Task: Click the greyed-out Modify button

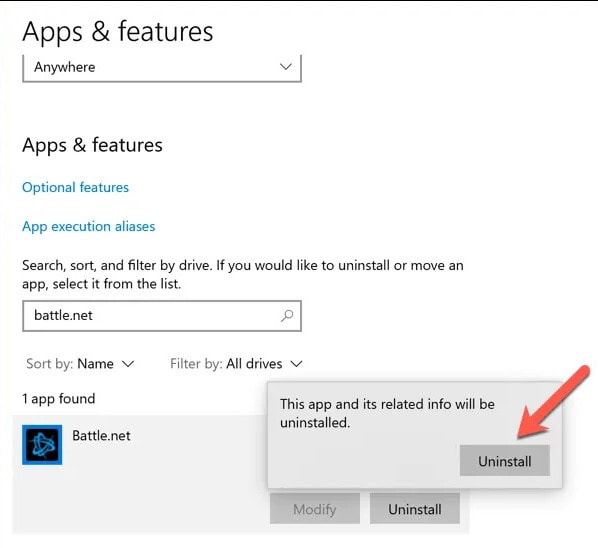Action: point(315,509)
